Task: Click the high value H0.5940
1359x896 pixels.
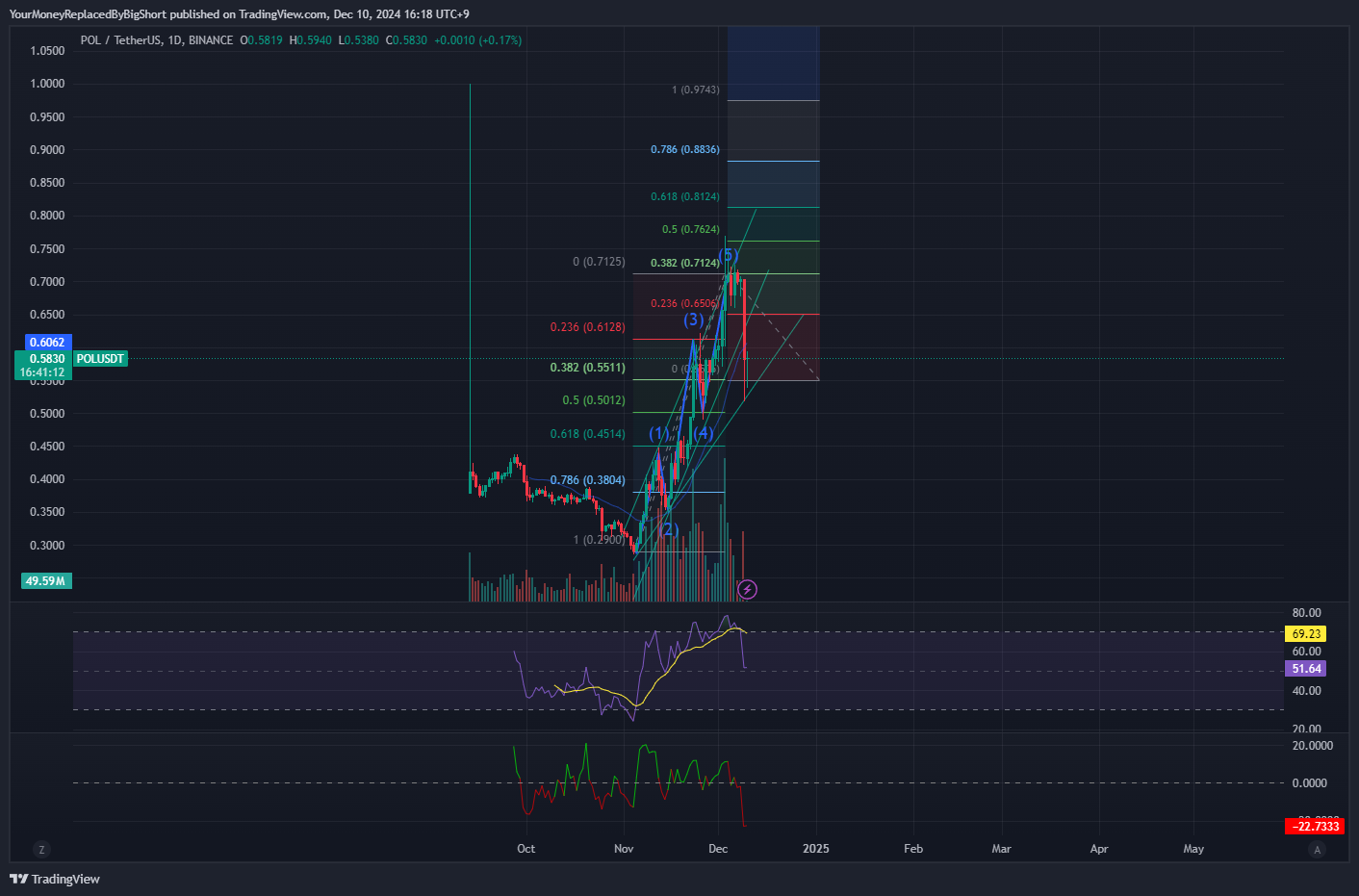Action: [310, 40]
